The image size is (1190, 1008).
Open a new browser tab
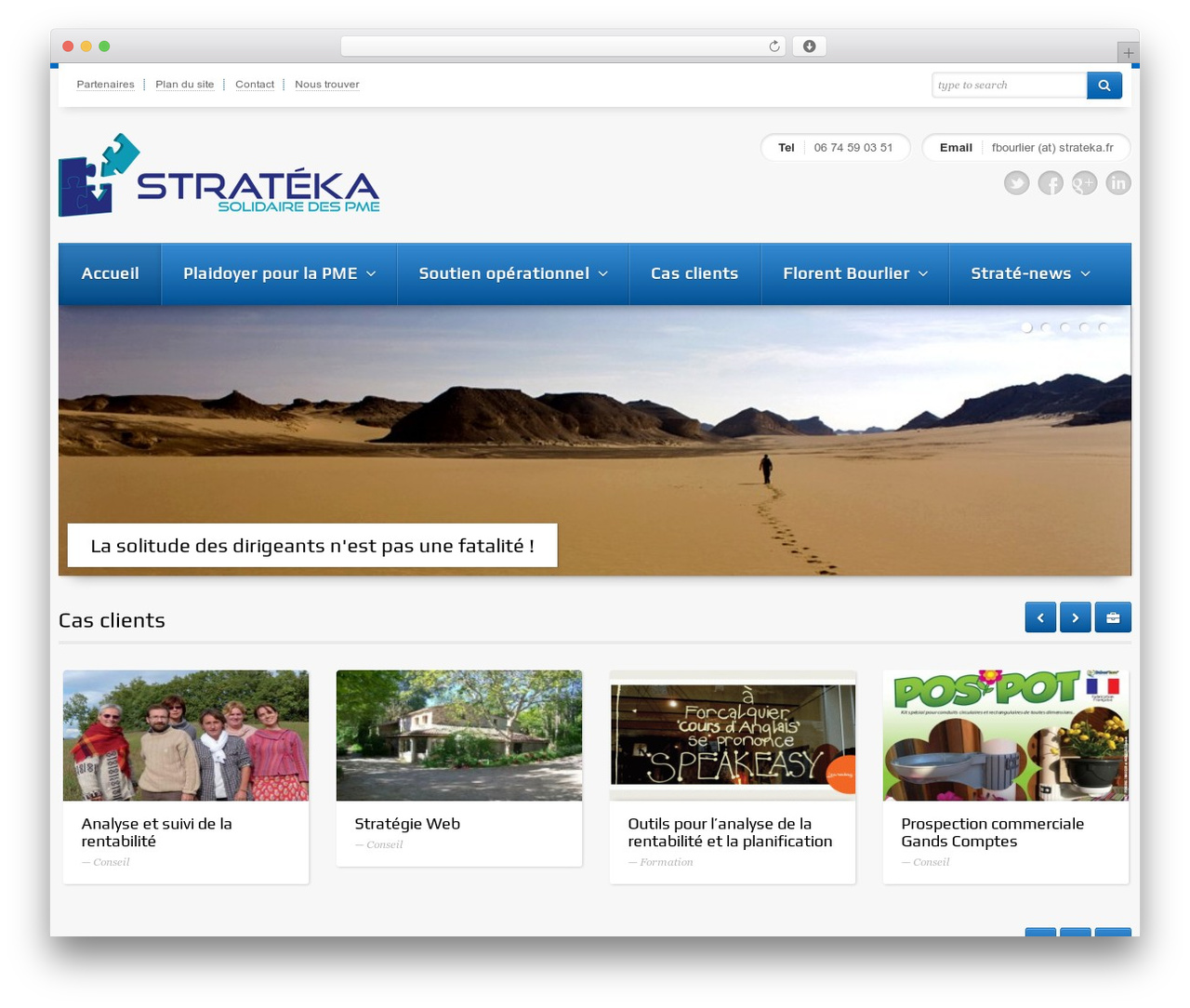pyautogui.click(x=1129, y=53)
